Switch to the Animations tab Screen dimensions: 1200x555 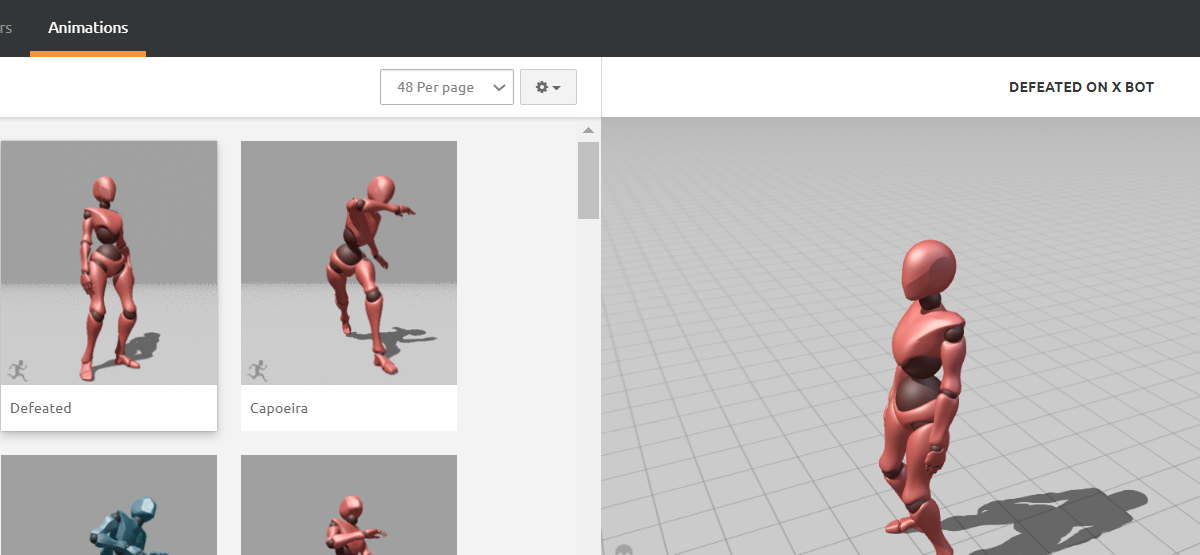pyautogui.click(x=88, y=28)
